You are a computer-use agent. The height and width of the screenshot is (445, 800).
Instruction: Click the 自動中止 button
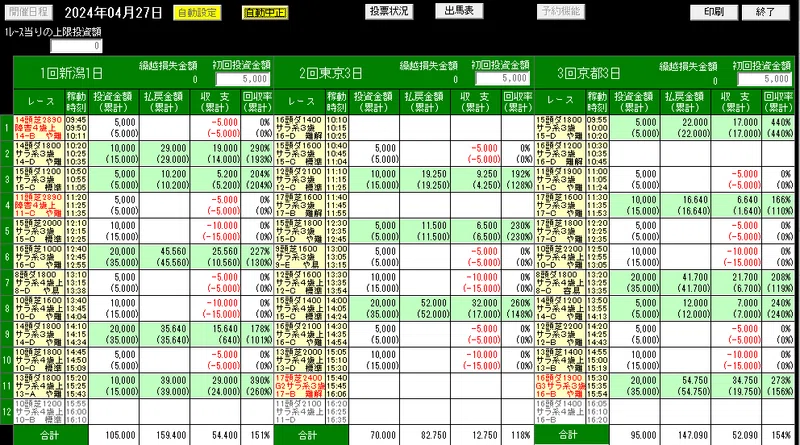coord(265,13)
